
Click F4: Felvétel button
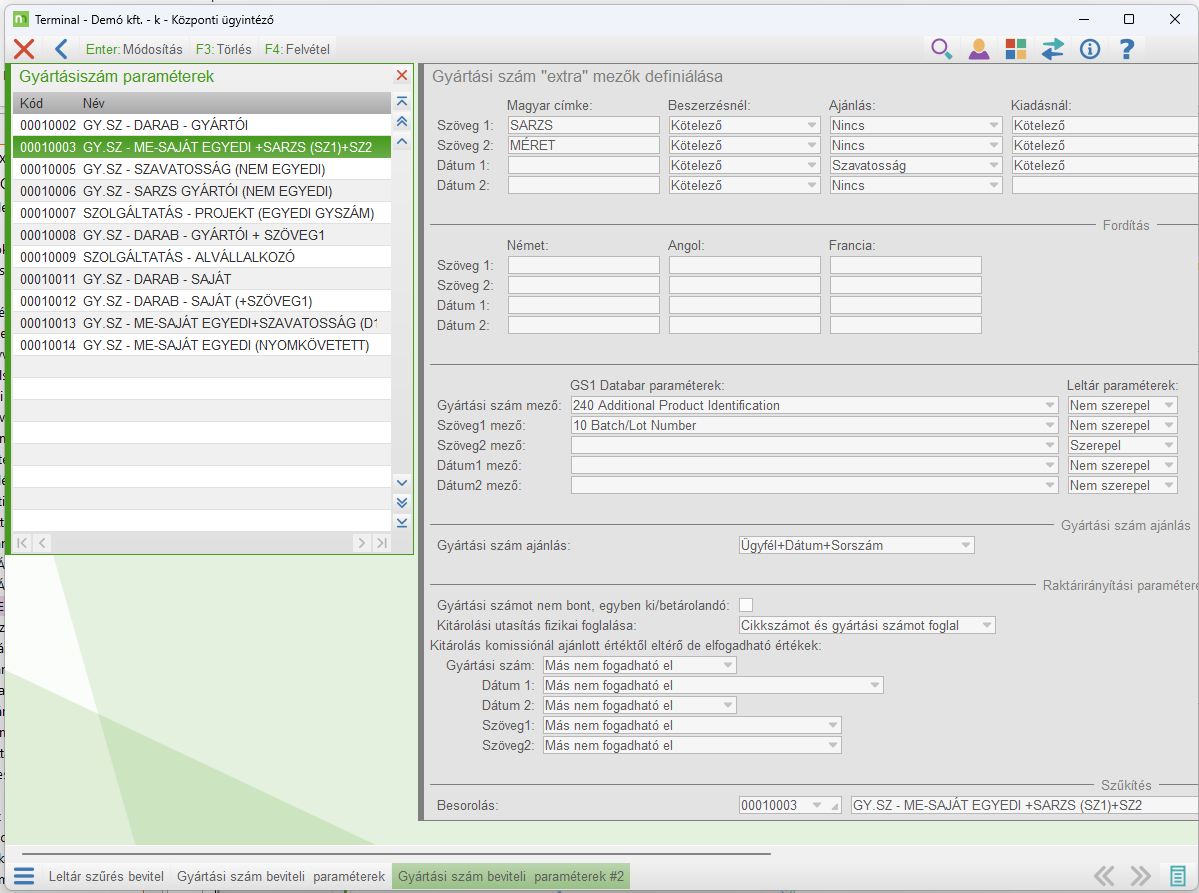pyautogui.click(x=297, y=49)
